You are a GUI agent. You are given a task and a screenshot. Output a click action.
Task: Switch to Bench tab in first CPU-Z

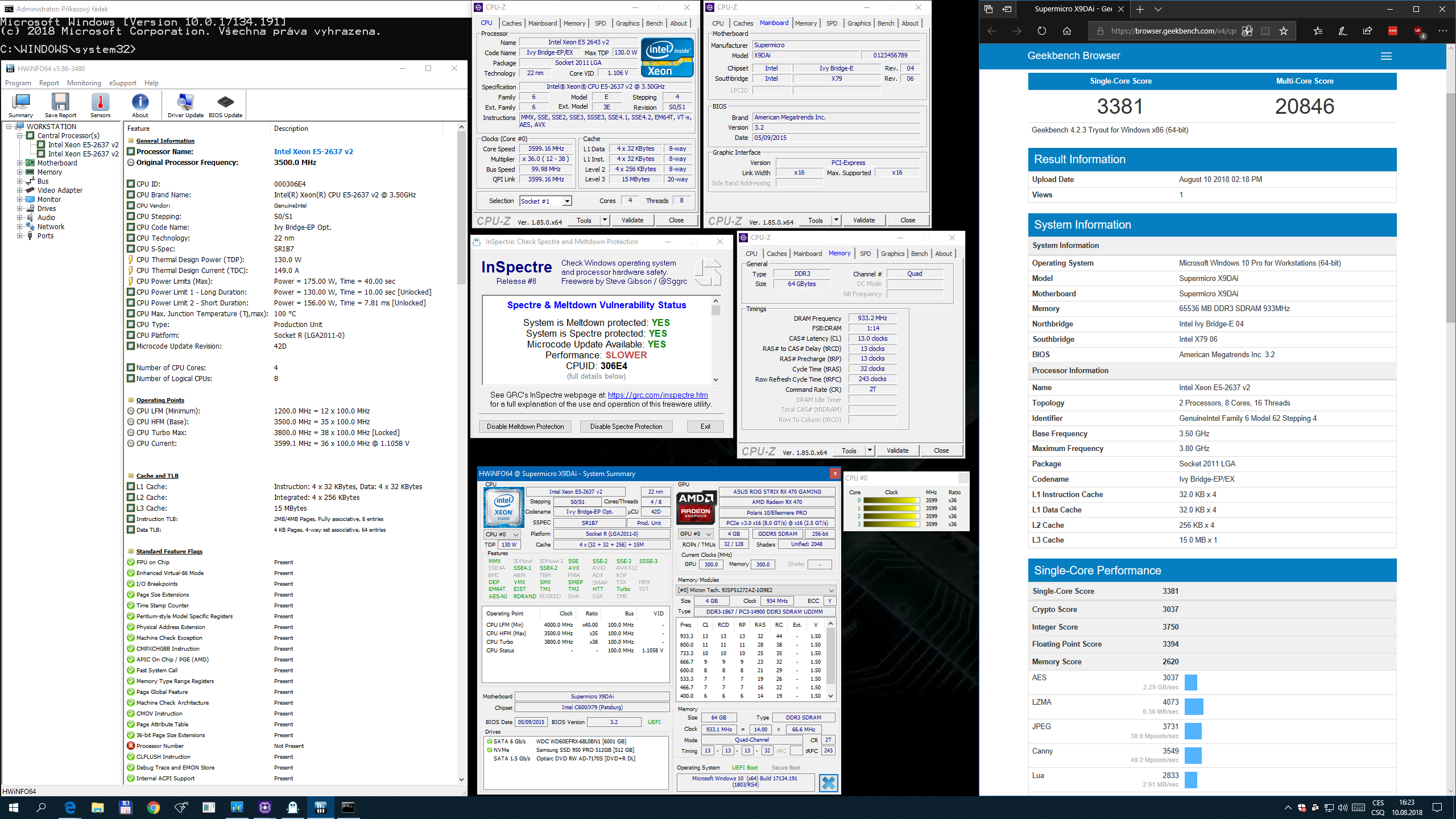click(x=654, y=23)
